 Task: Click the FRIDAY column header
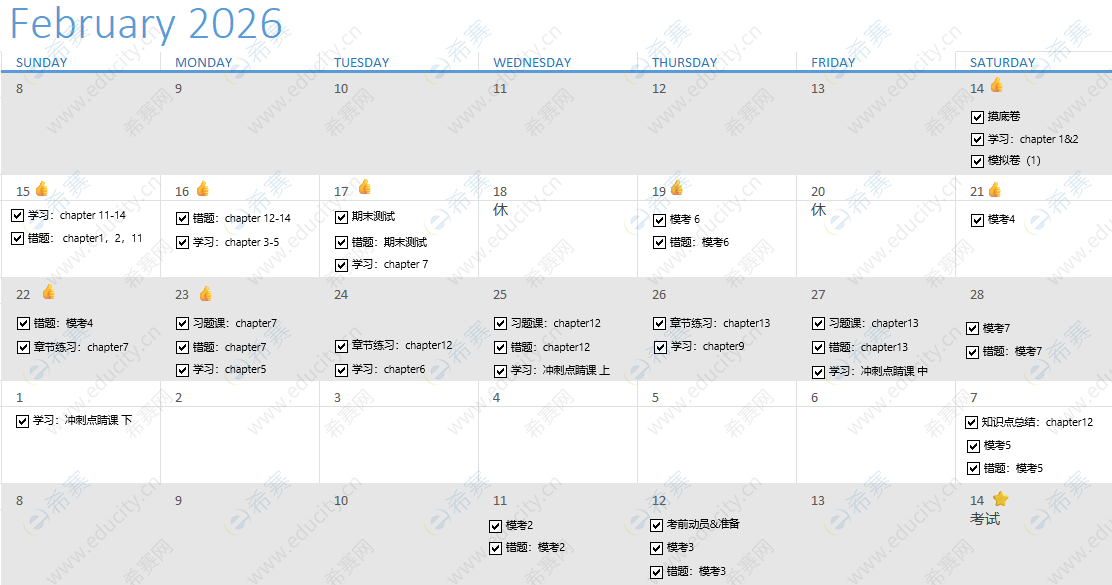click(833, 62)
